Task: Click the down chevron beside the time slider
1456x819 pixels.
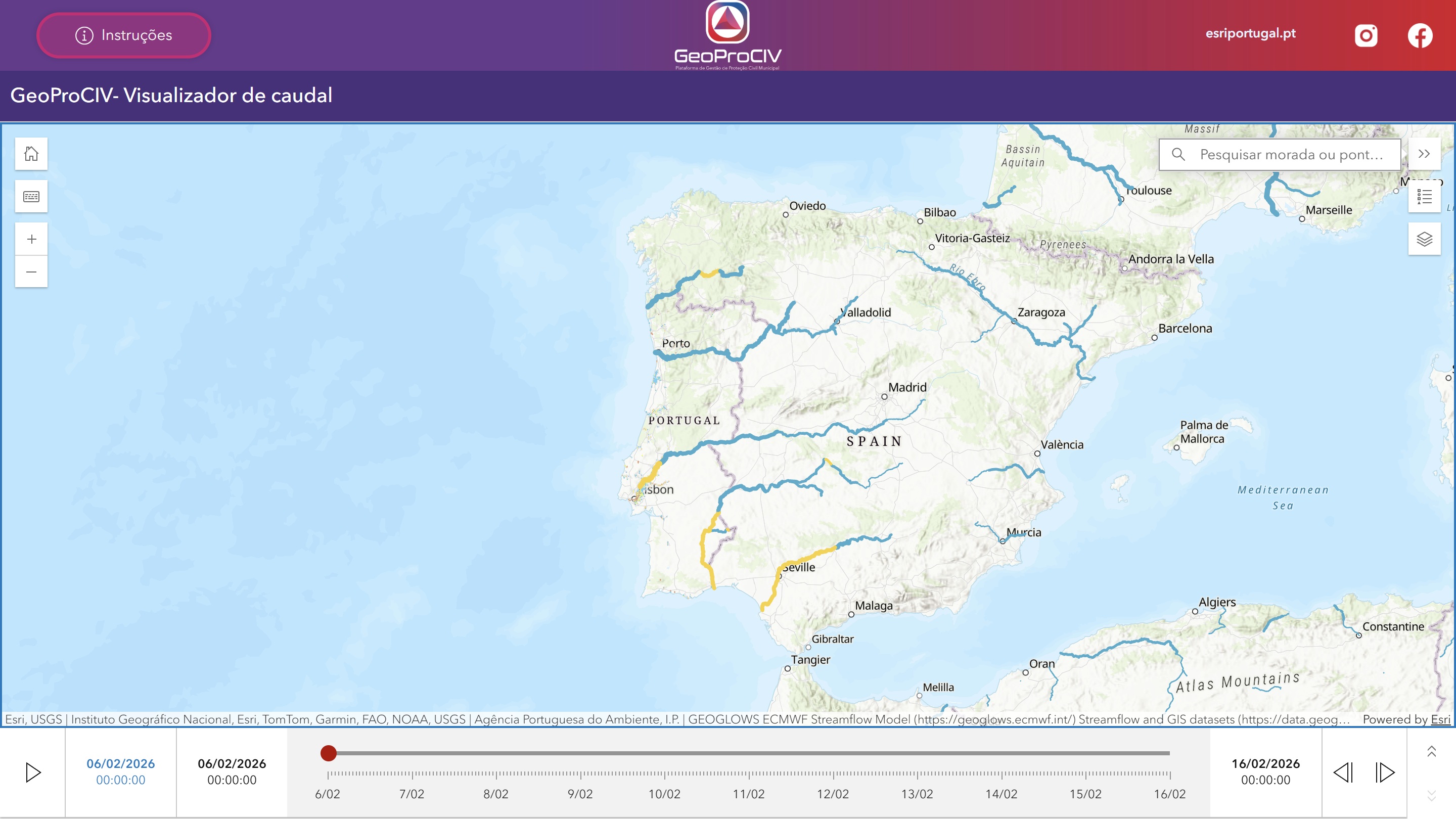Action: click(x=1431, y=796)
